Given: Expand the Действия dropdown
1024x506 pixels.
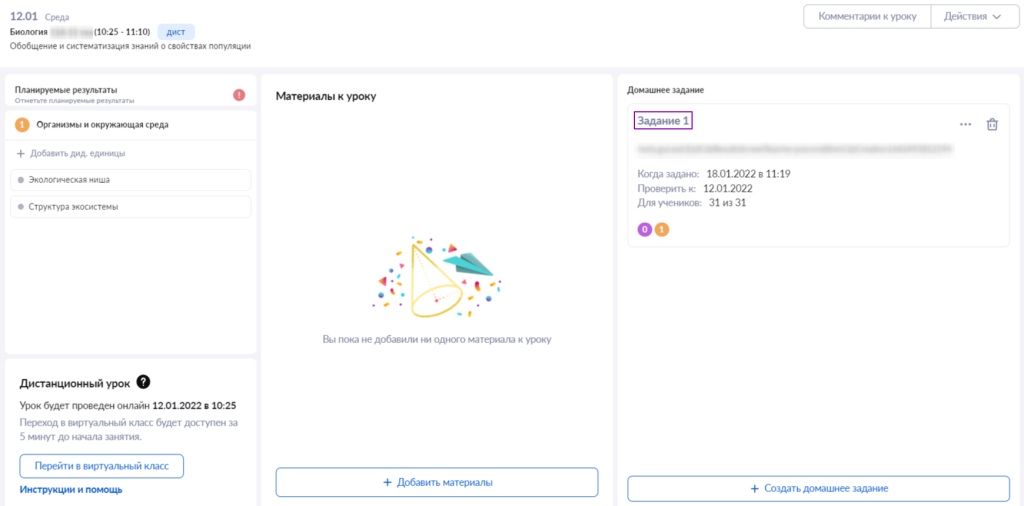Looking at the screenshot, I should [972, 17].
